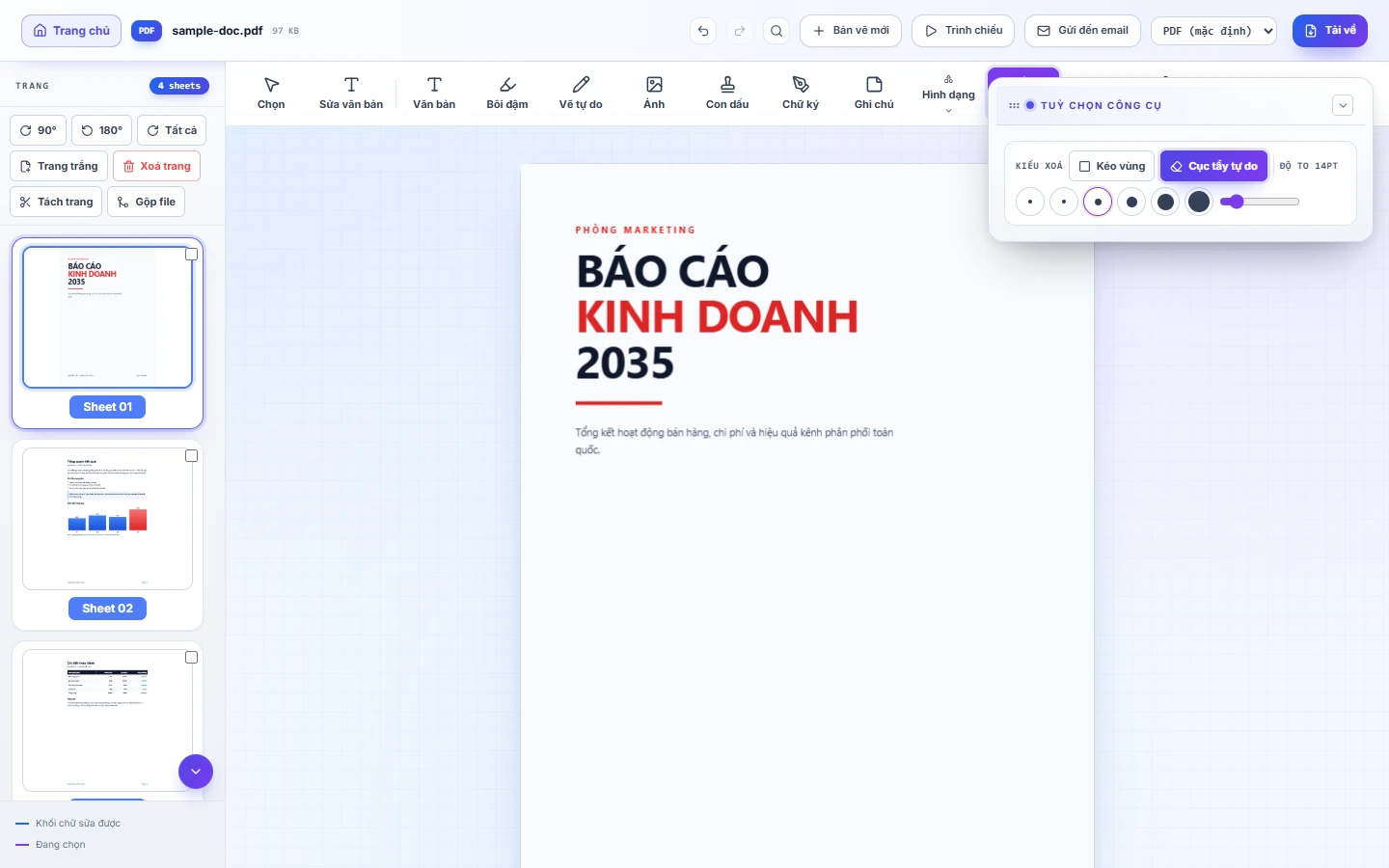Enable the Kéo vùng erase mode

tap(1111, 166)
